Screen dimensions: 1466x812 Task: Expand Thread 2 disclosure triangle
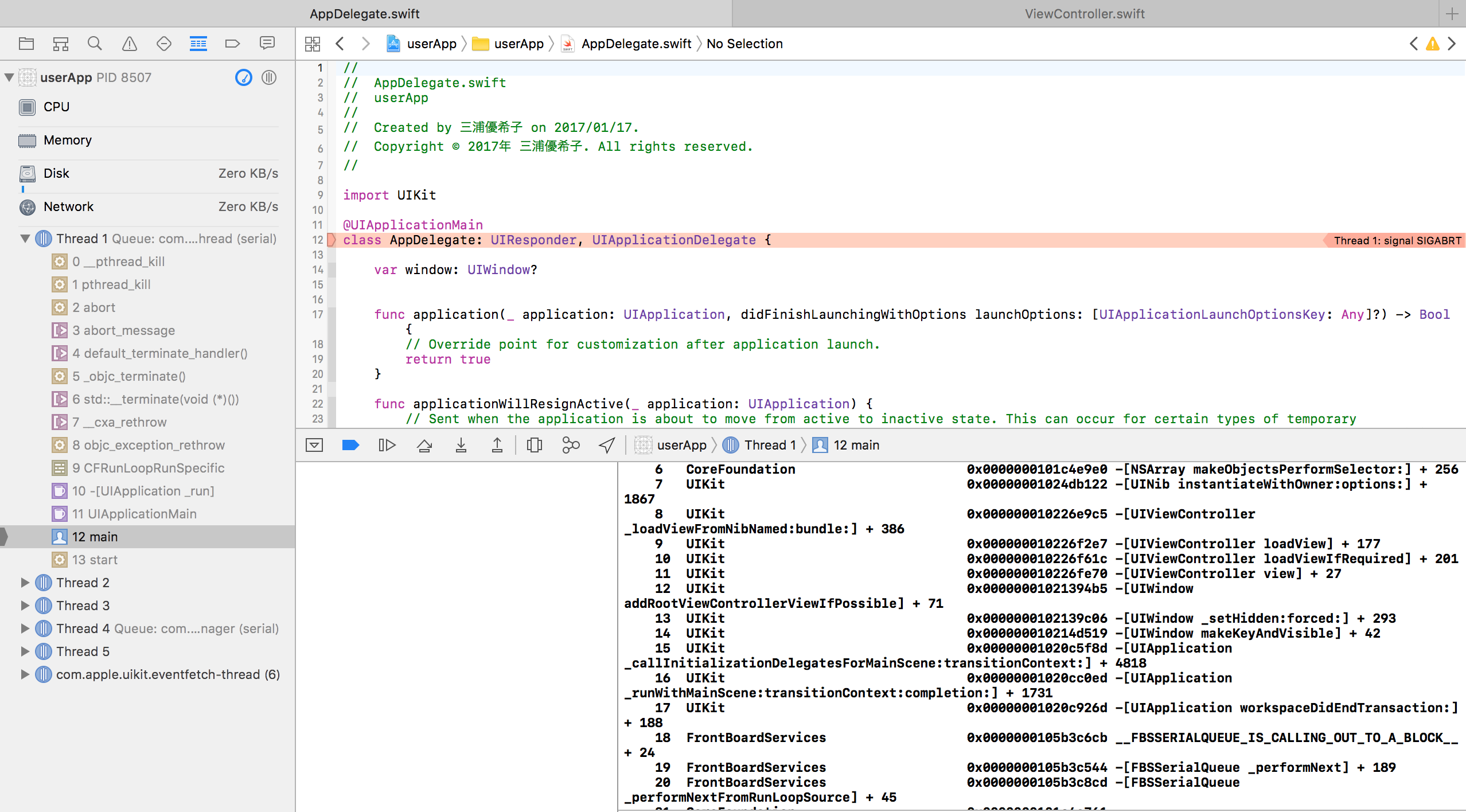click(x=25, y=583)
